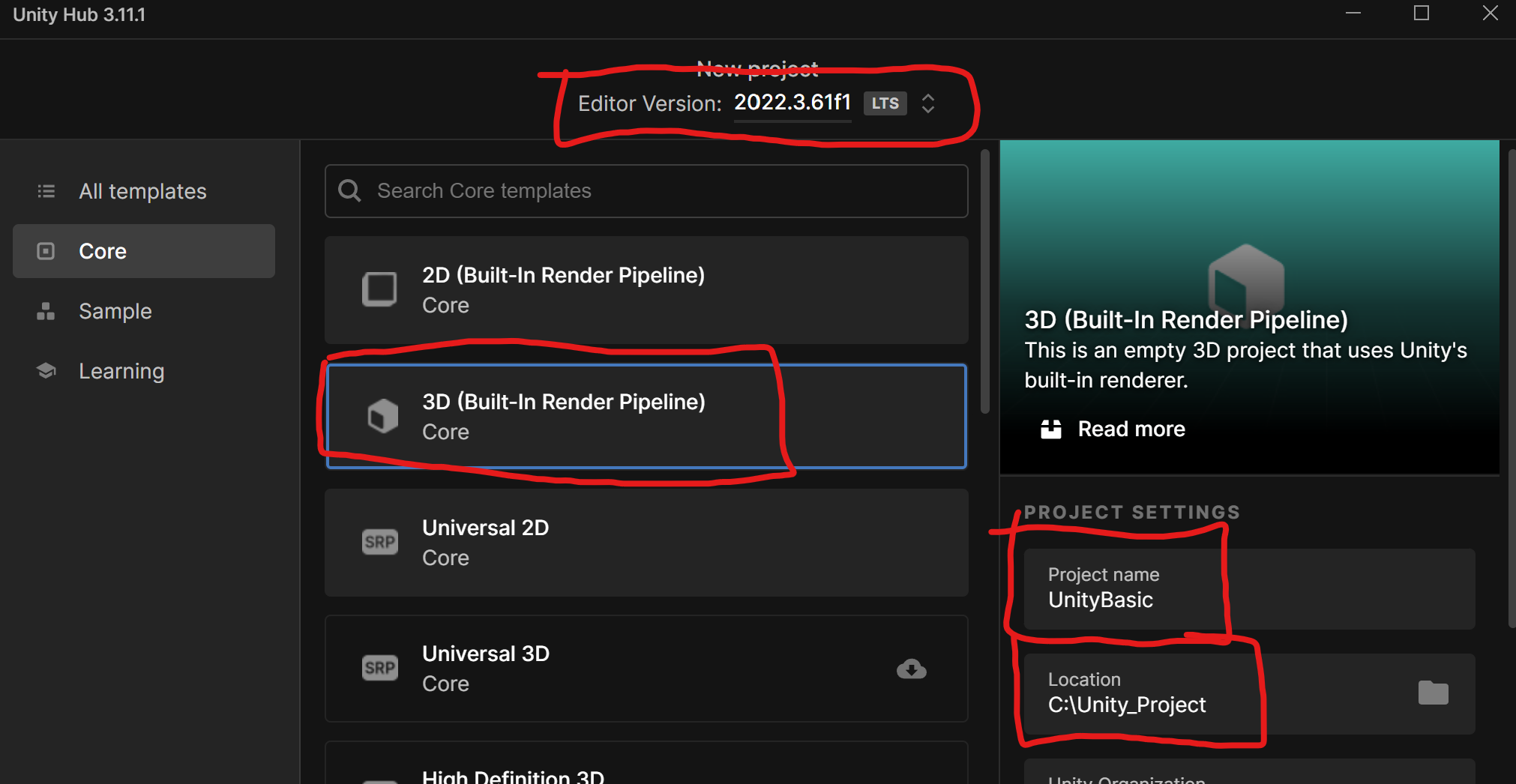Choose the 2D (Built-In Render Pipeline) template
Viewport: 1516px width, 784px height.
click(x=646, y=290)
